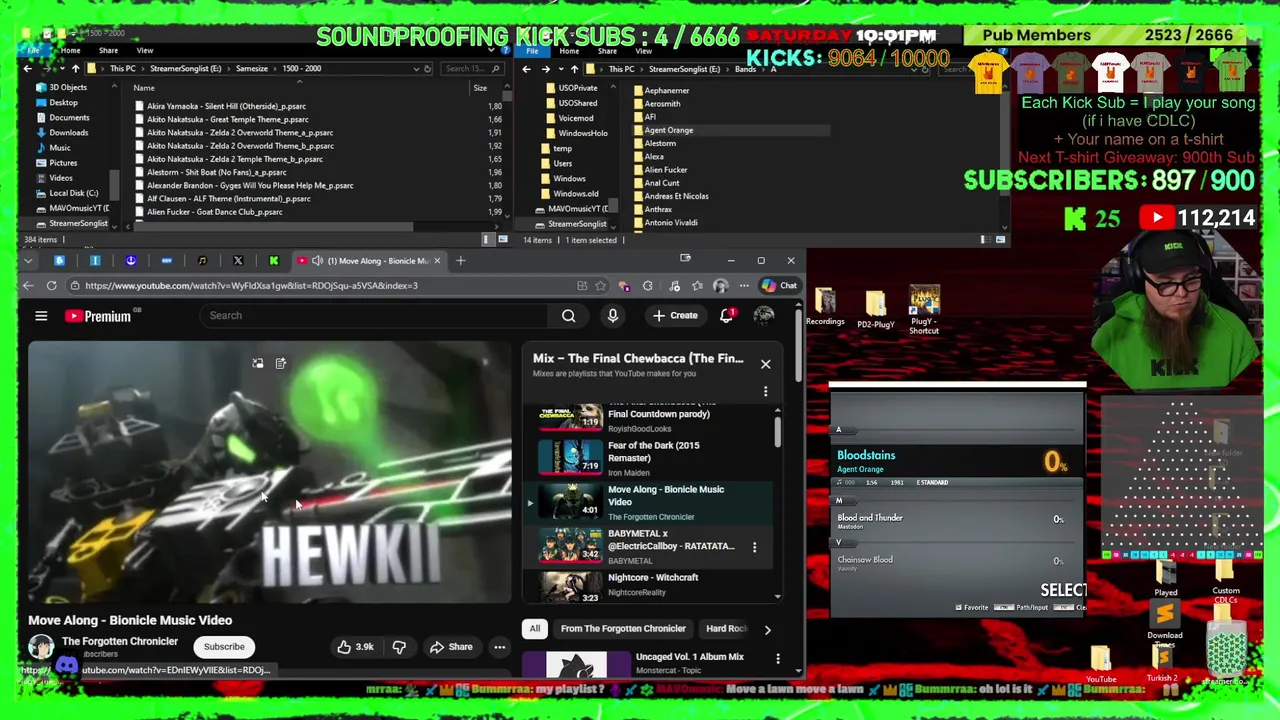Select the All filter chip
The image size is (1280, 720).
[x=535, y=629]
